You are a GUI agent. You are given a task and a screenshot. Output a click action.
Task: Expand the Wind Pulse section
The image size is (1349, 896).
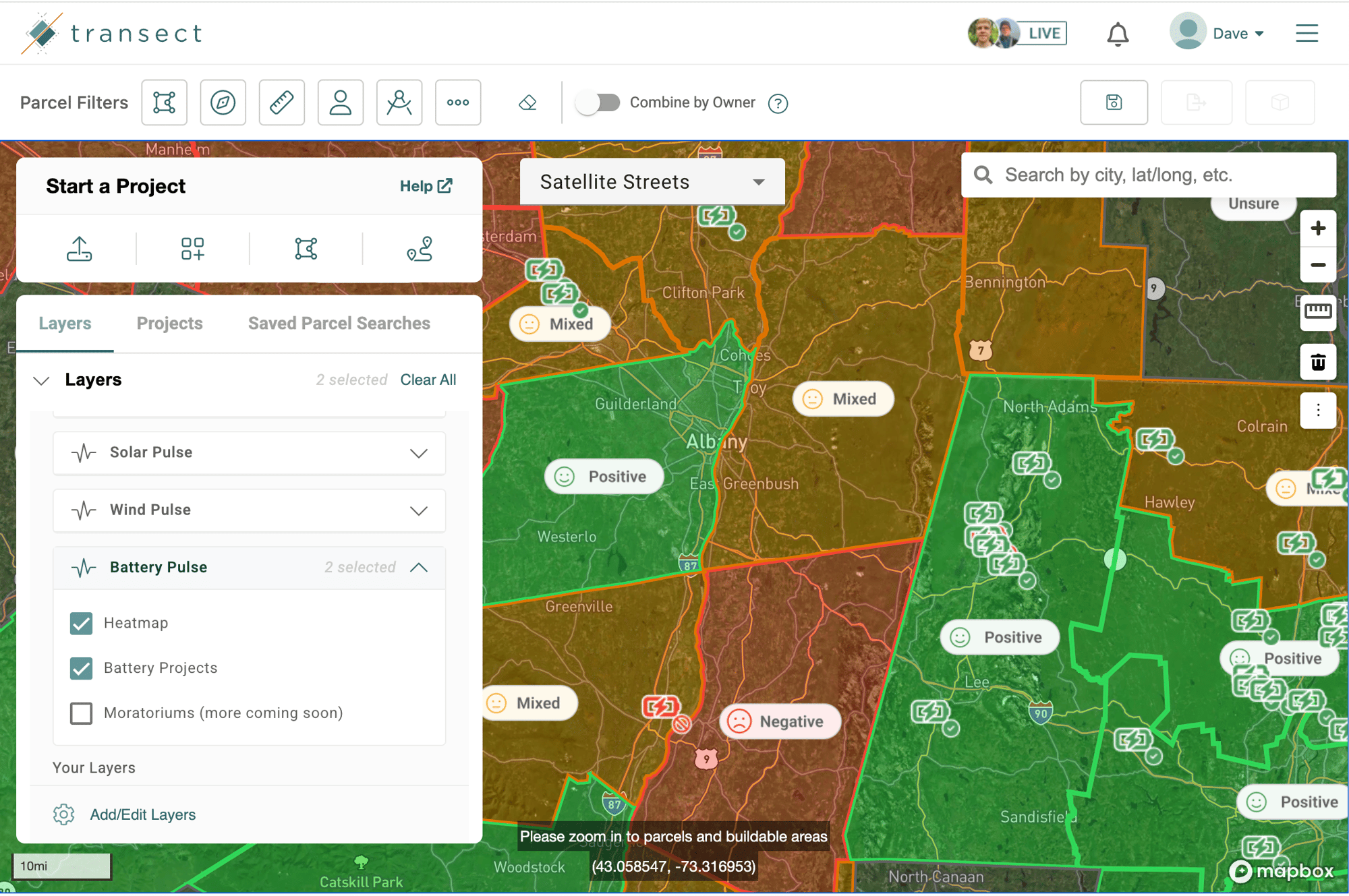click(249, 510)
